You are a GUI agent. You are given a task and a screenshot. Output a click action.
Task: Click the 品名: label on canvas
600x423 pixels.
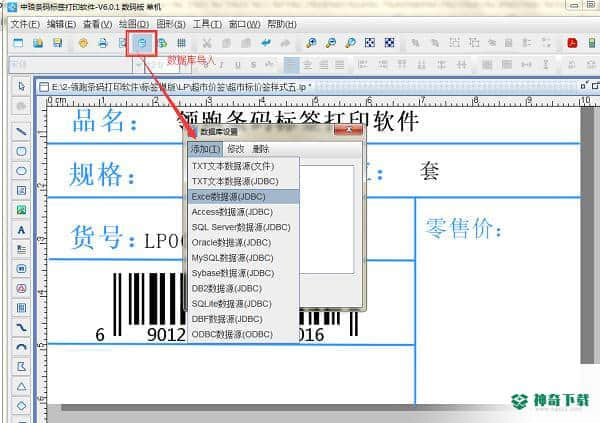(104, 121)
